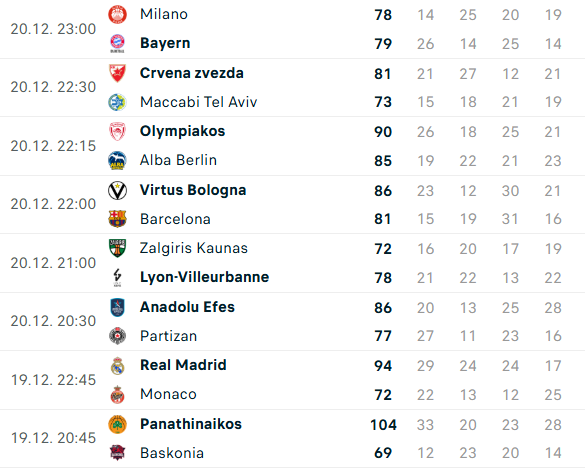Image resolution: width=585 pixels, height=470 pixels.
Task: Click the Crvena zvezda logo
Action: point(117,73)
